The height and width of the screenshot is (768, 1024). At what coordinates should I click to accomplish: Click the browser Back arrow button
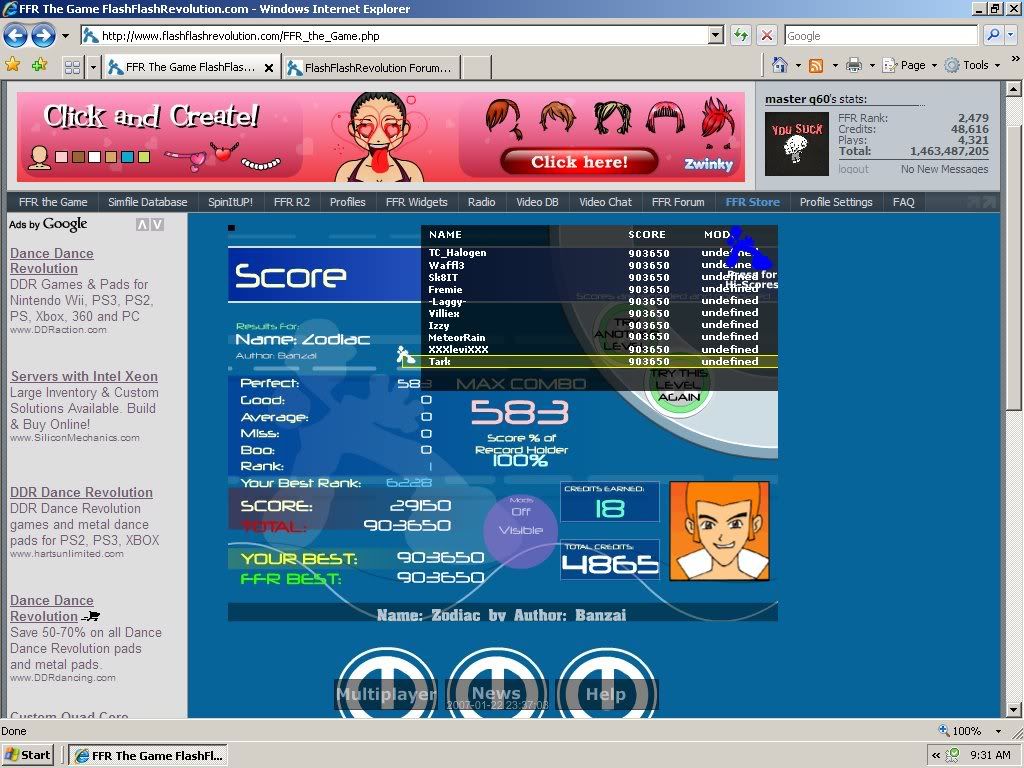(x=15, y=36)
